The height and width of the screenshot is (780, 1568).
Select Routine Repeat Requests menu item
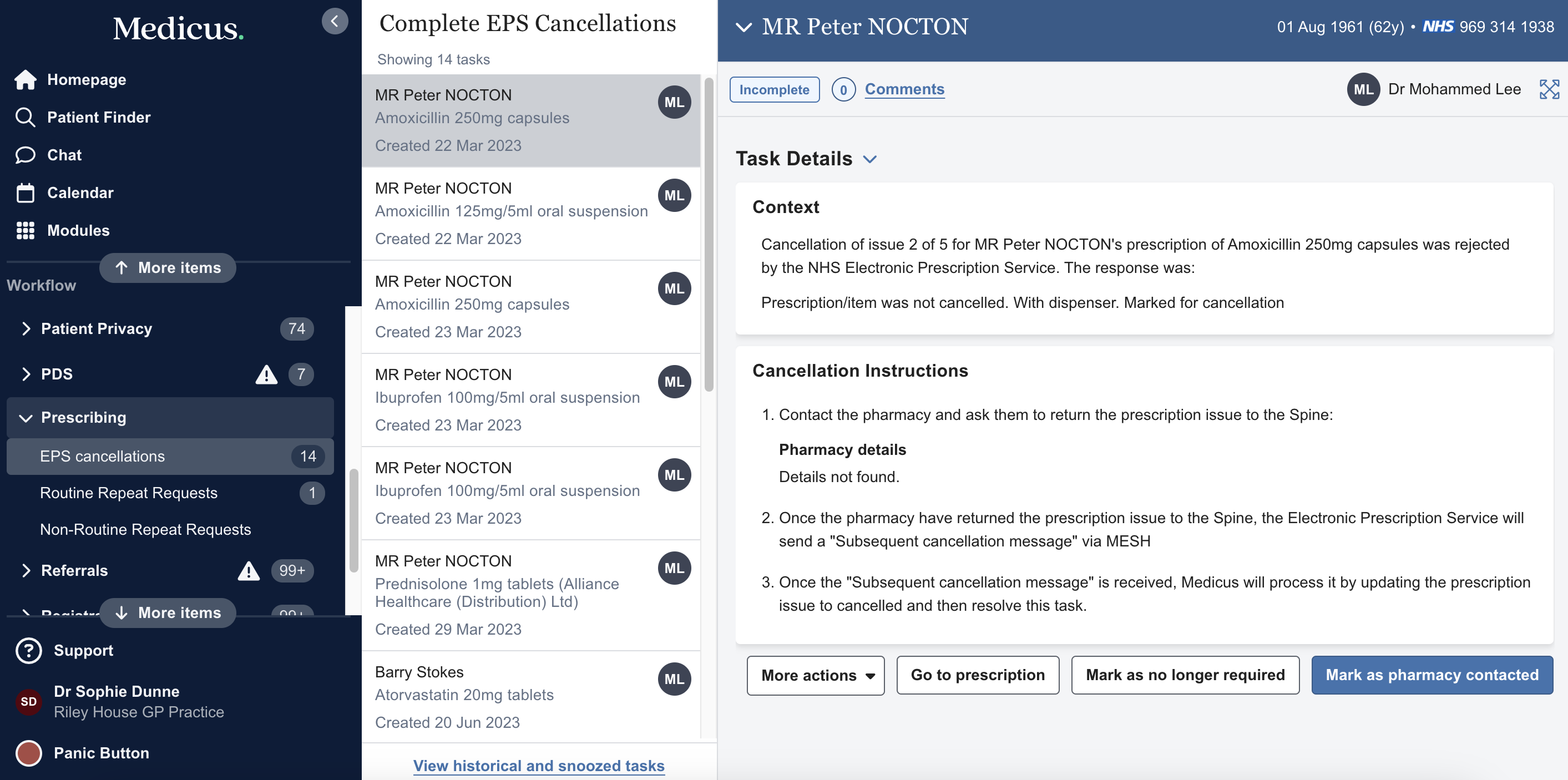(128, 493)
